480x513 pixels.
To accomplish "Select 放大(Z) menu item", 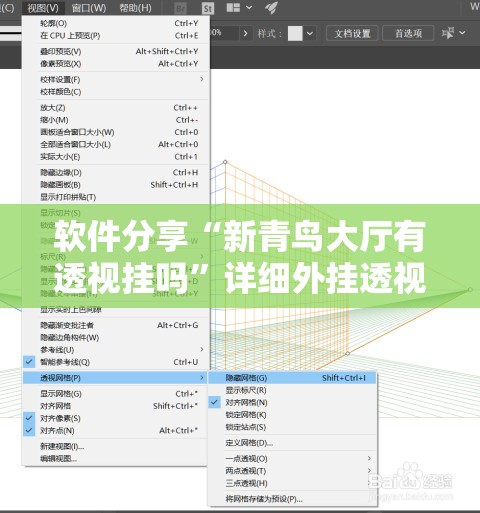I will tap(116, 108).
